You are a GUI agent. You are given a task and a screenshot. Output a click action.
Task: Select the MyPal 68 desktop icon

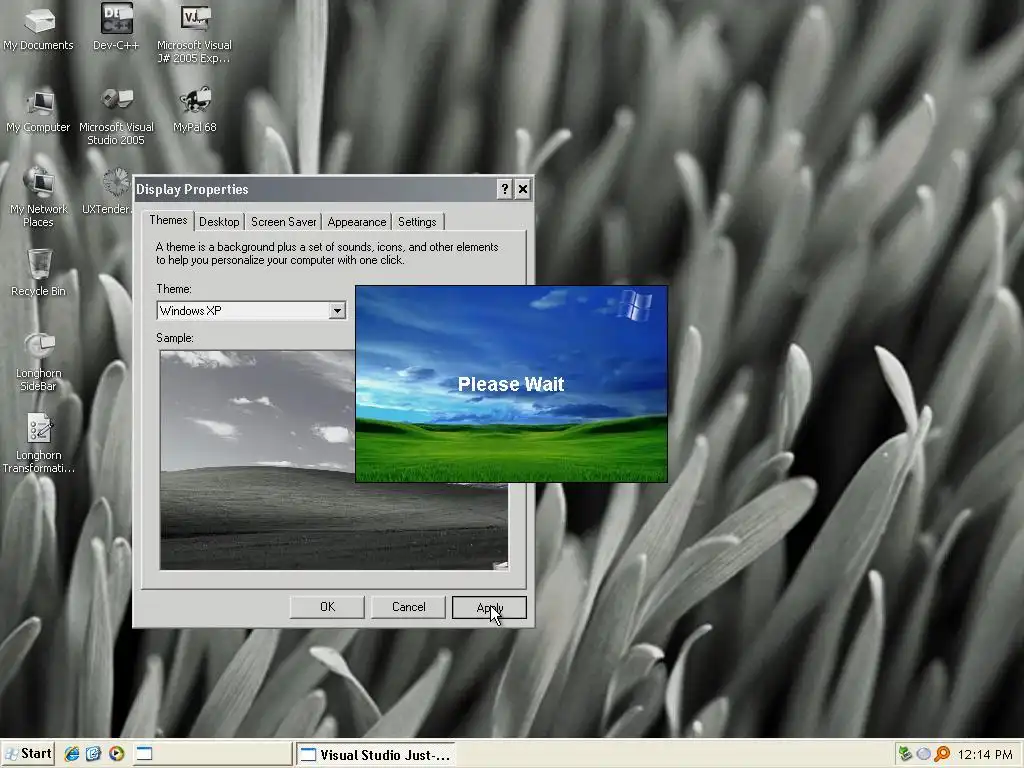194,110
